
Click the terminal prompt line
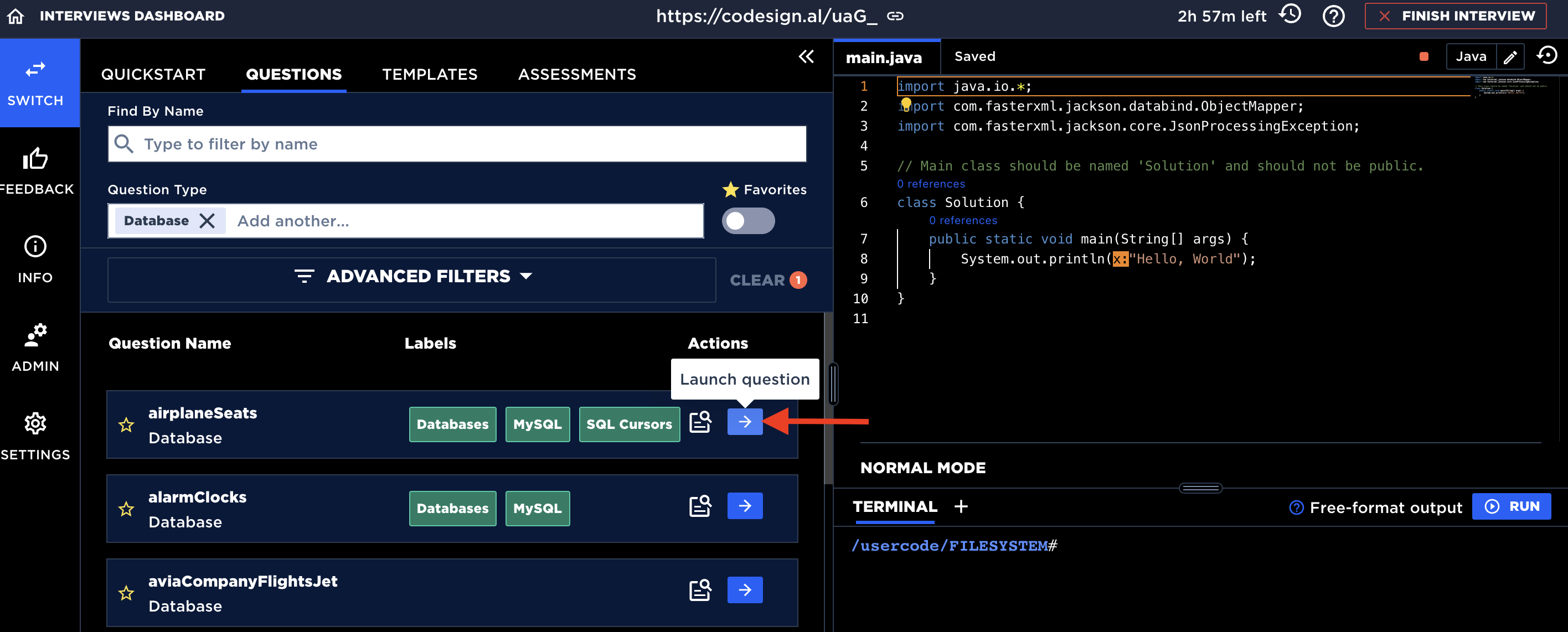[x=954, y=546]
